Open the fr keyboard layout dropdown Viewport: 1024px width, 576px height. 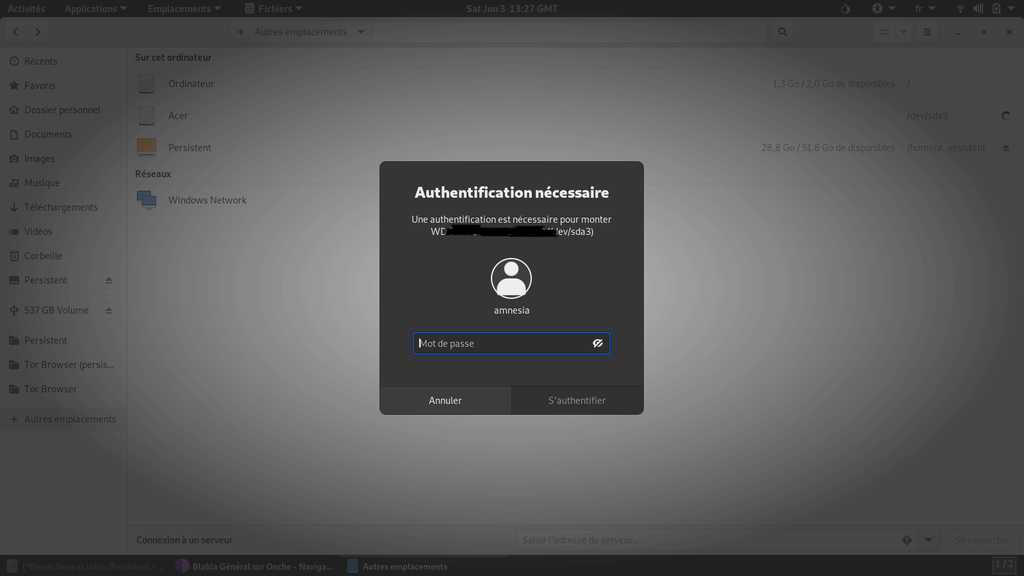pyautogui.click(x=923, y=9)
